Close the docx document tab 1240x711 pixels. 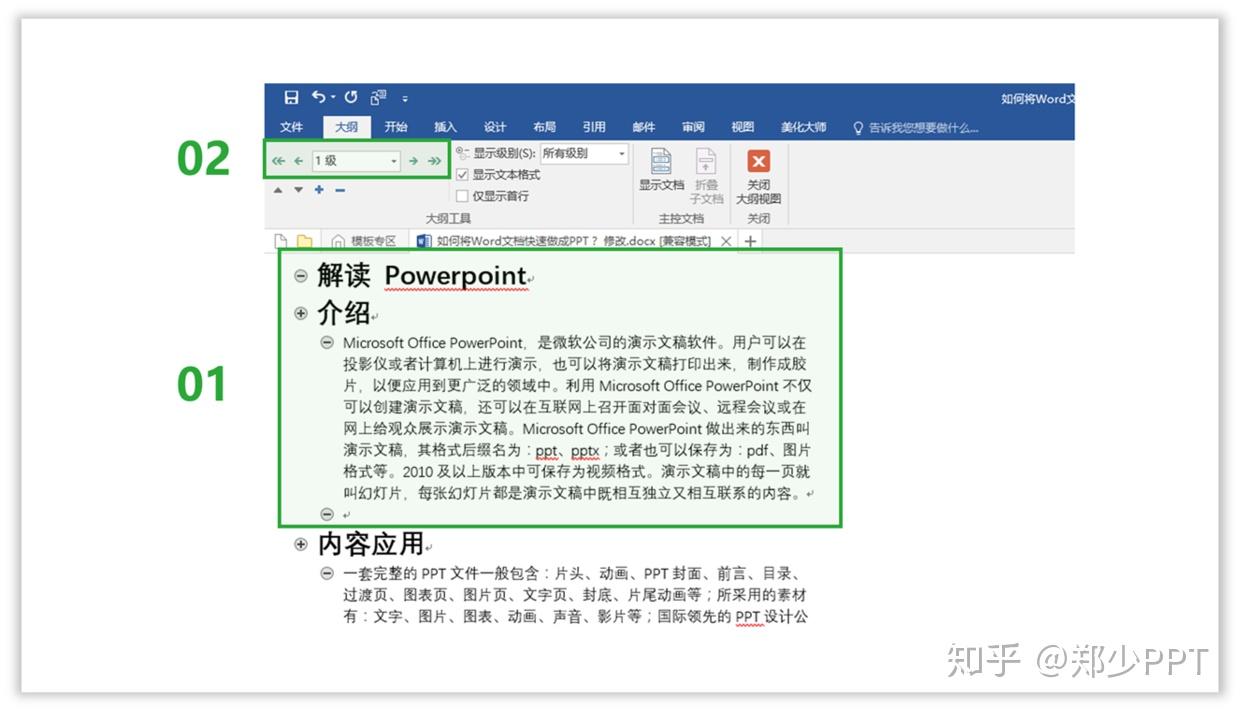(726, 241)
